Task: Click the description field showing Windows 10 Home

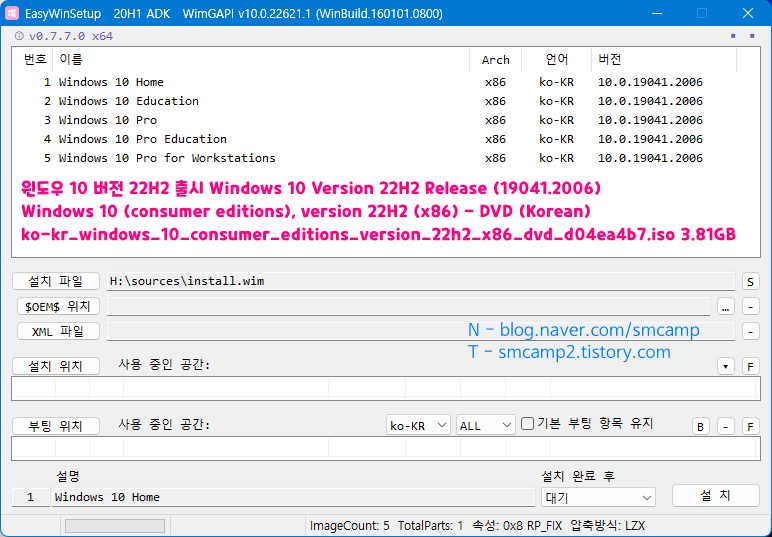Action: [293, 497]
